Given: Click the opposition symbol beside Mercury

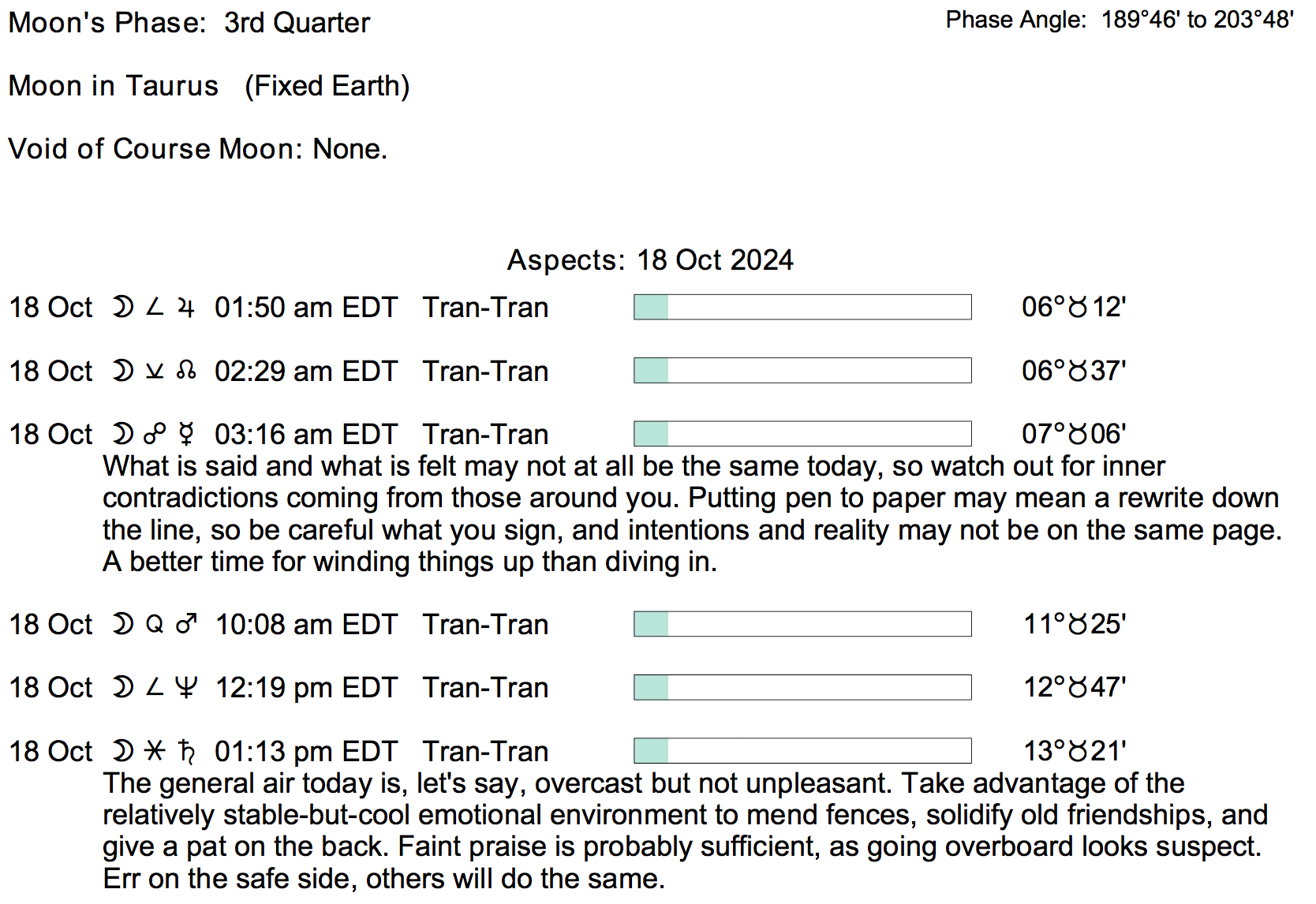Looking at the screenshot, I should [x=155, y=435].
